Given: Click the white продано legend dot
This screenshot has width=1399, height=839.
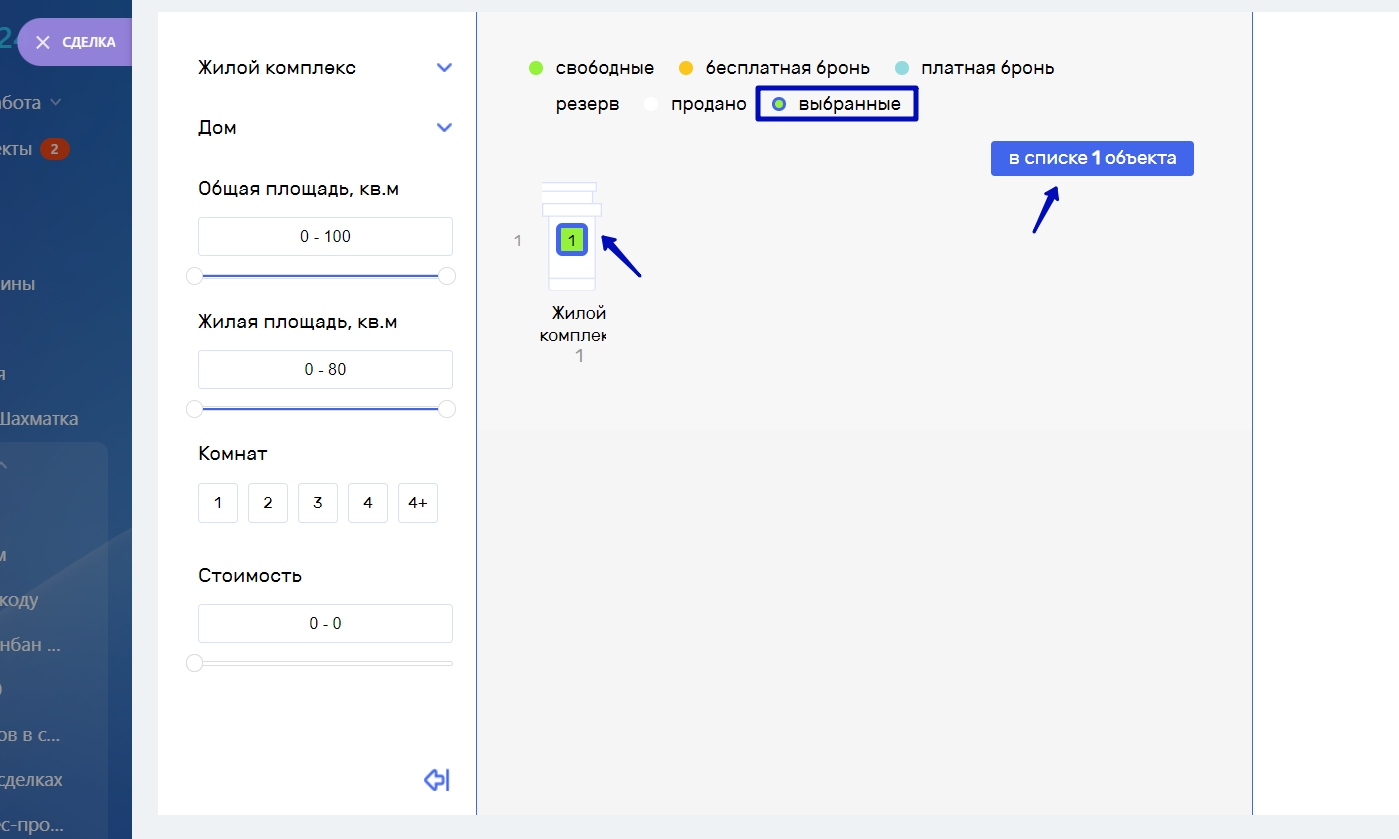Looking at the screenshot, I should [651, 104].
